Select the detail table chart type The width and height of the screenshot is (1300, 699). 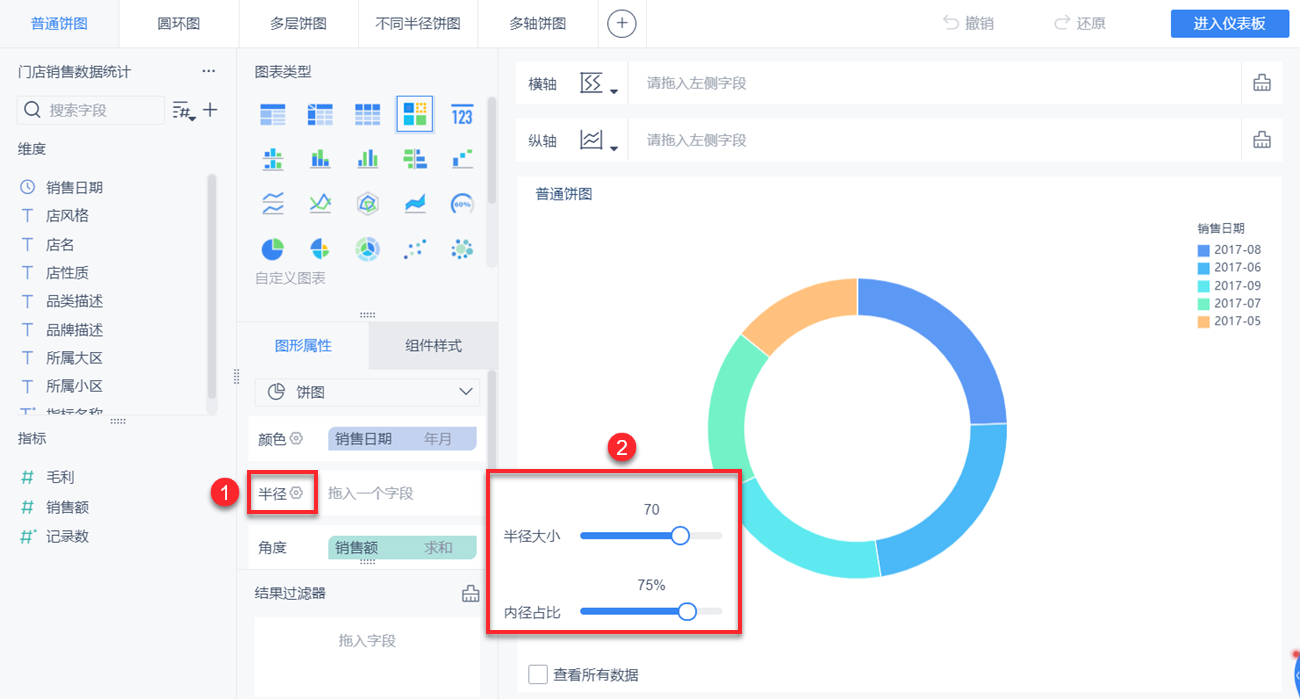(x=368, y=115)
